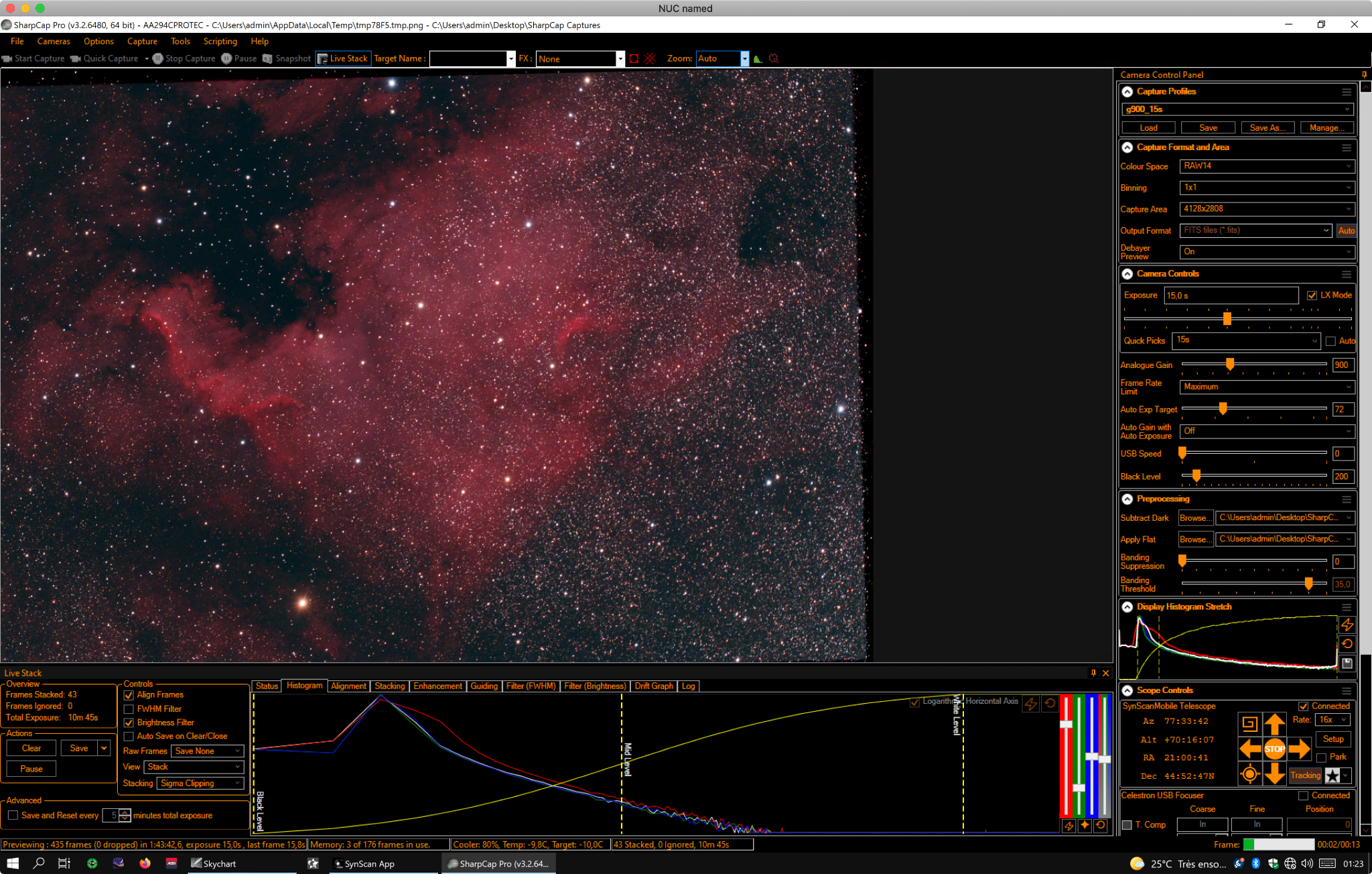
Task: Toggle the Brightness Filter checkbox
Action: point(129,723)
